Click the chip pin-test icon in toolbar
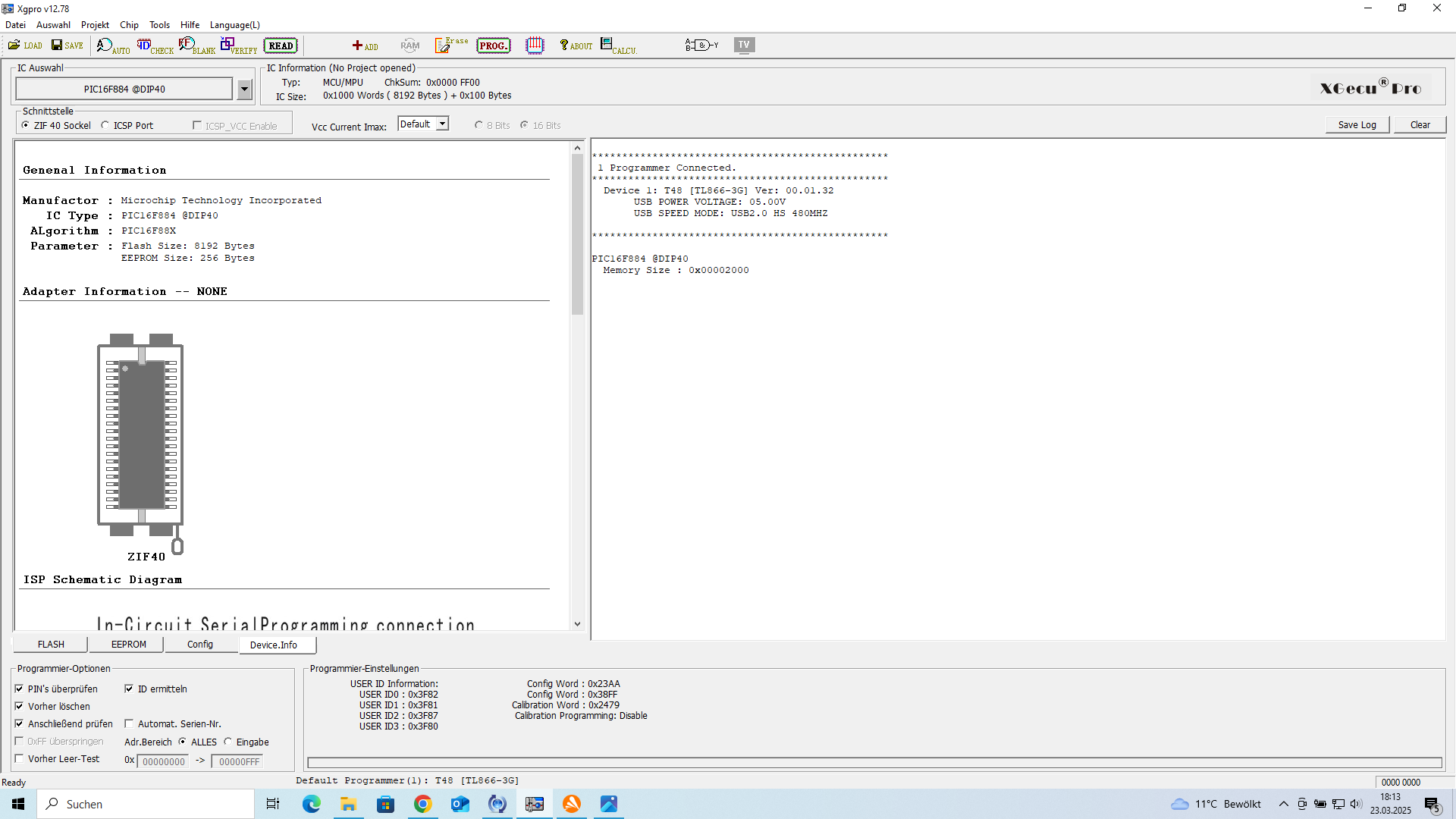Viewport: 1456px width, 819px height. coord(535,45)
